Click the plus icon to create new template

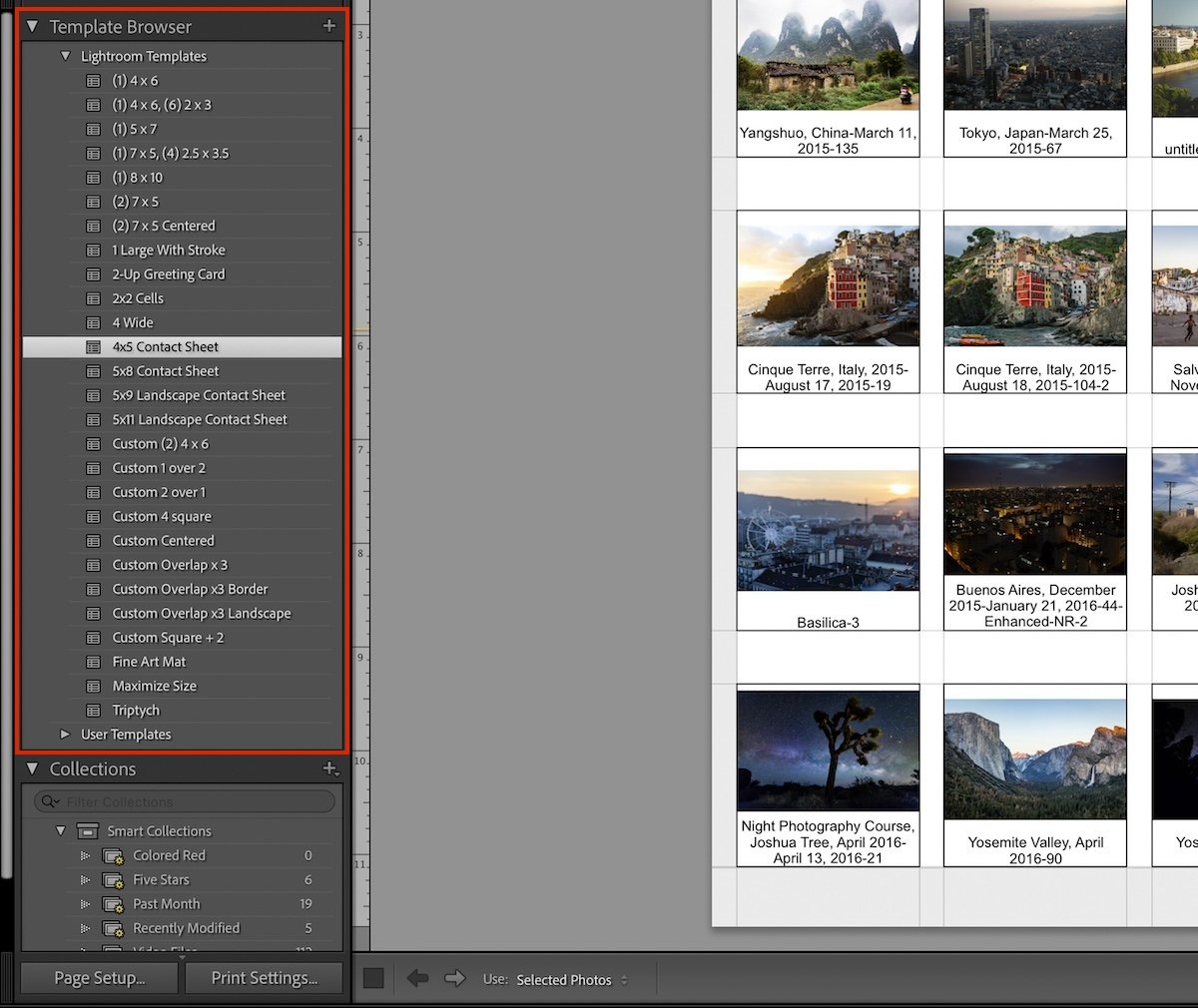point(329,26)
